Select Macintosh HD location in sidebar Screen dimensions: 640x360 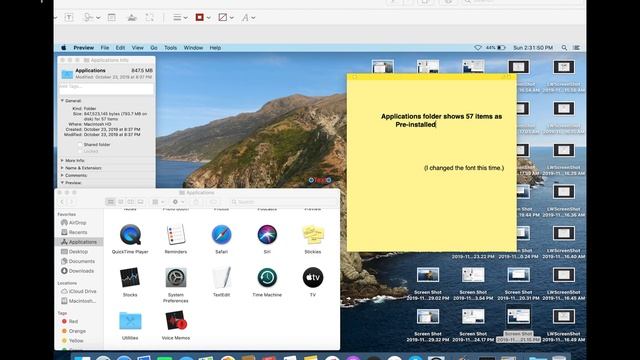(x=78, y=301)
